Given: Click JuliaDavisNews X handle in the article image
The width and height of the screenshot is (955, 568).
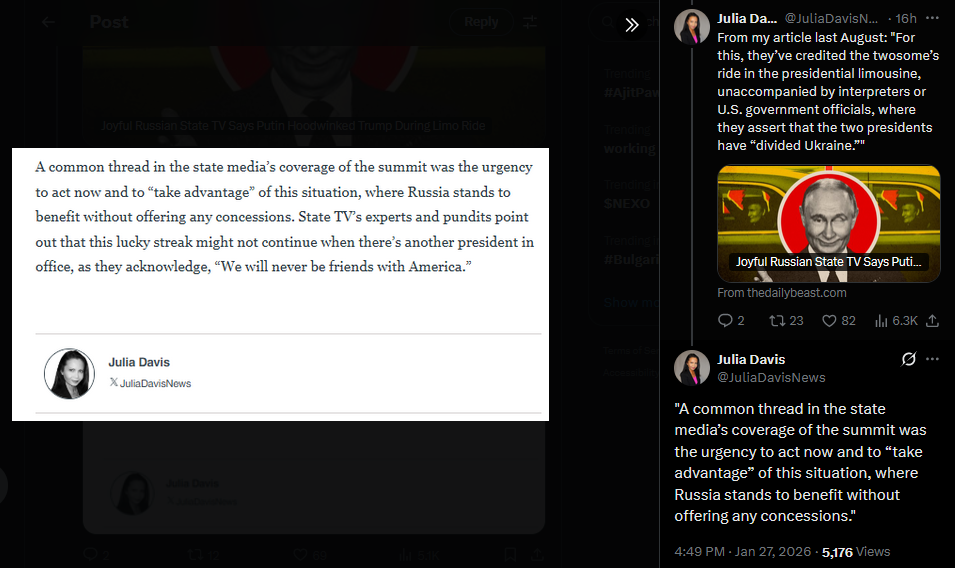Looking at the screenshot, I should click(x=150, y=383).
